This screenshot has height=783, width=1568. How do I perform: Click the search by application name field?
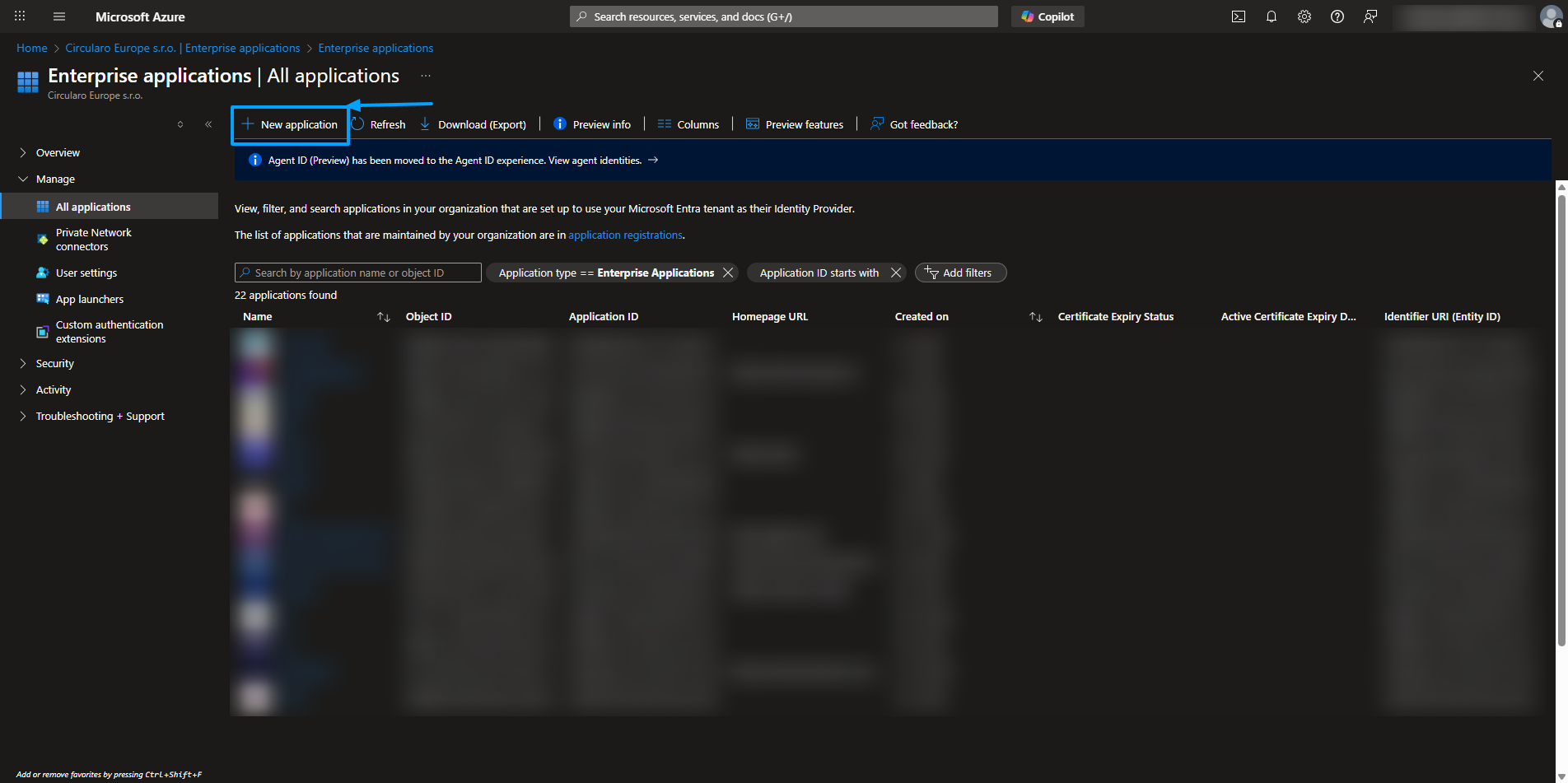coord(357,273)
